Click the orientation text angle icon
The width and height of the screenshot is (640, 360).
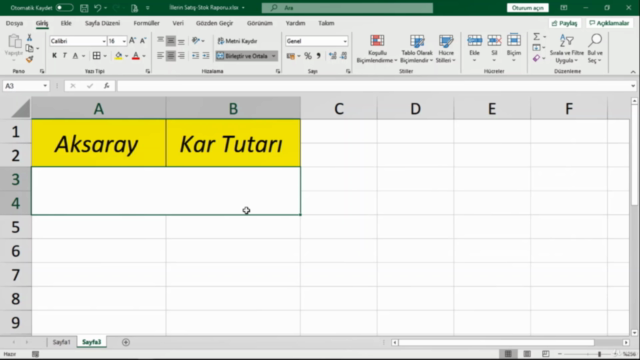[196, 41]
